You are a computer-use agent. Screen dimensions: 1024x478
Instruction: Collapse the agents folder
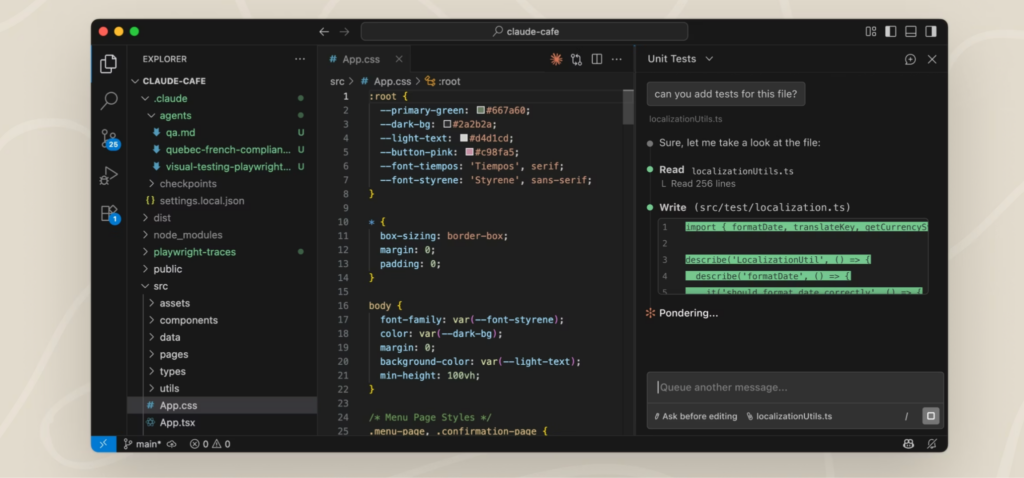click(x=175, y=116)
